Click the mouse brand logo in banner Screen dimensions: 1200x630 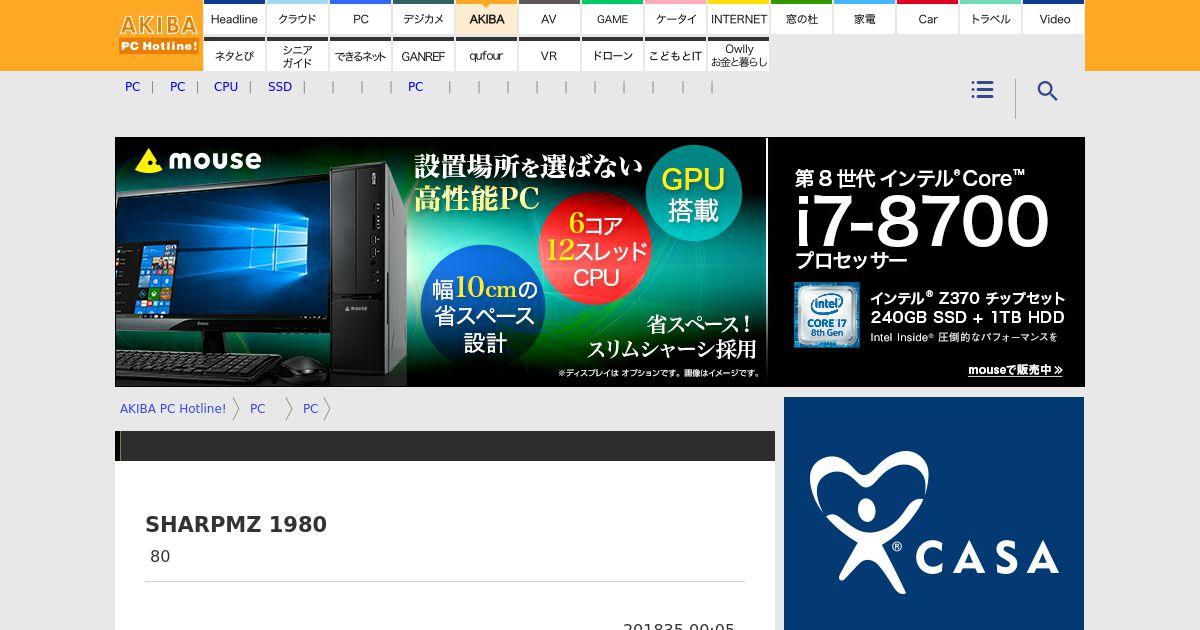[x=199, y=160]
